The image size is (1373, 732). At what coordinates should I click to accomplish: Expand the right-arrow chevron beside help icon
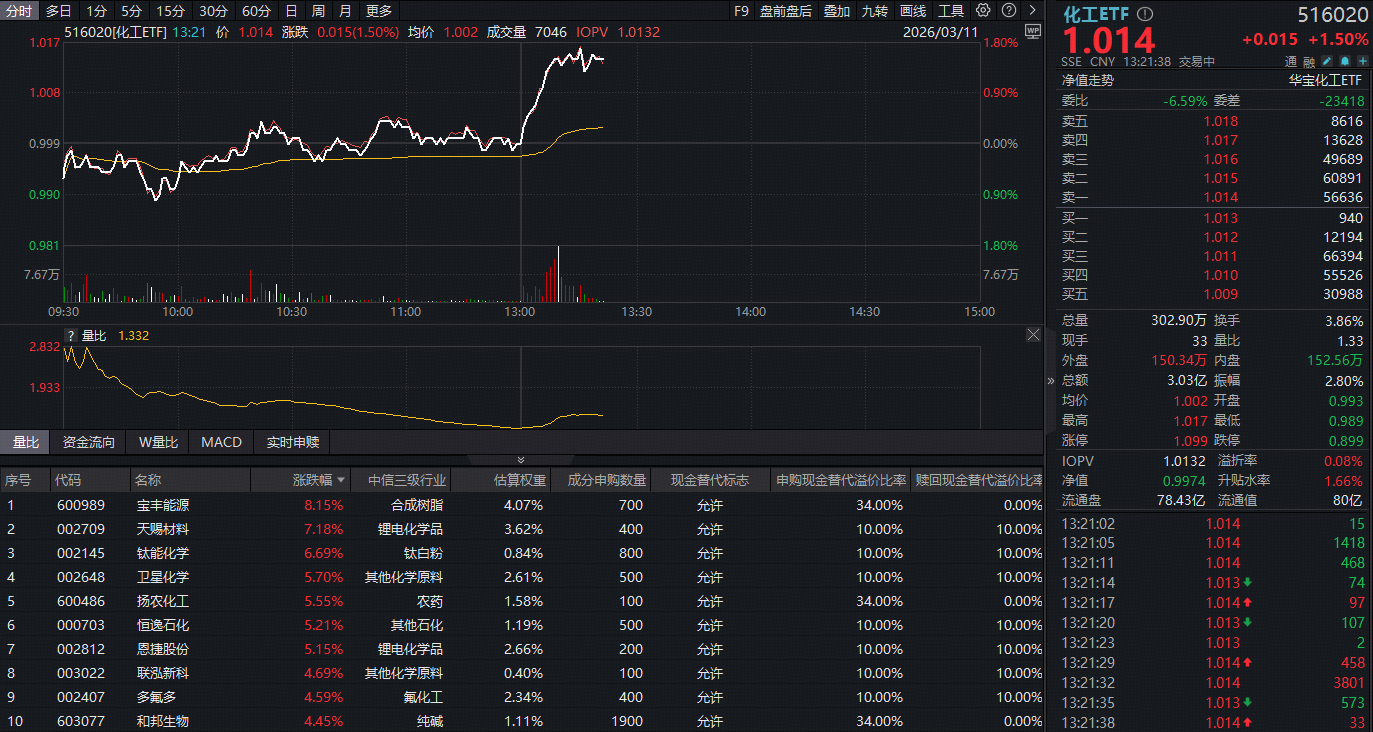(x=1032, y=10)
